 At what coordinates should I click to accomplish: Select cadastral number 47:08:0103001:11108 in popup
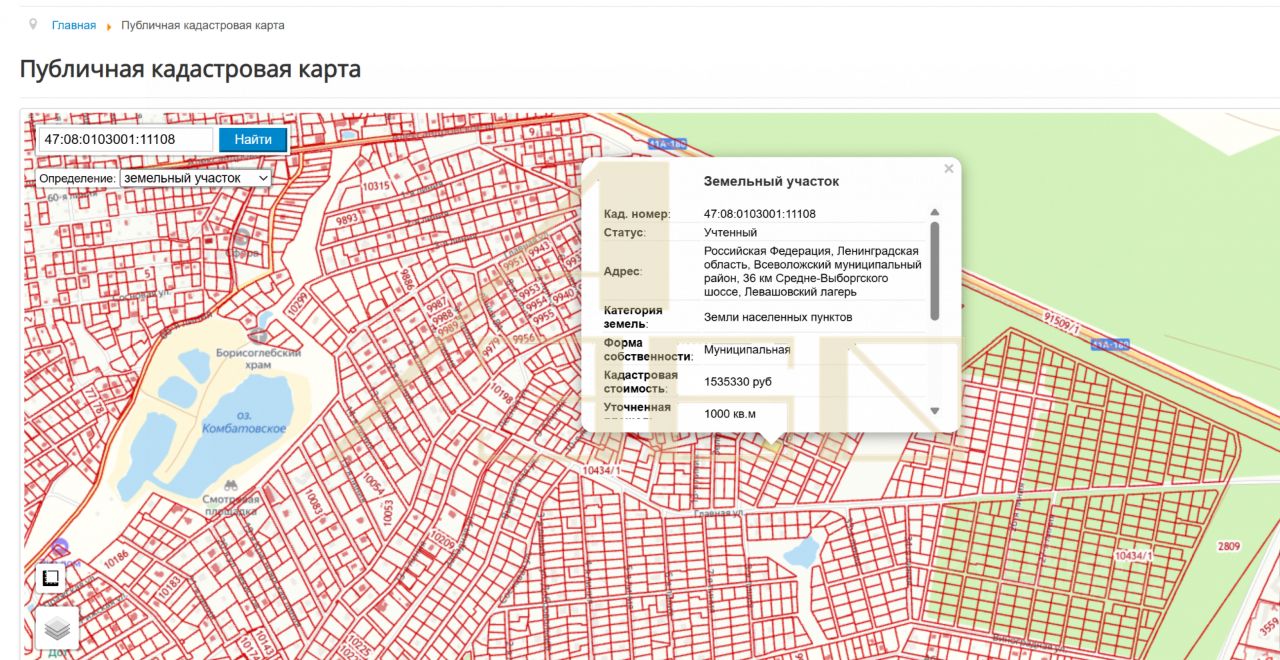coord(760,214)
